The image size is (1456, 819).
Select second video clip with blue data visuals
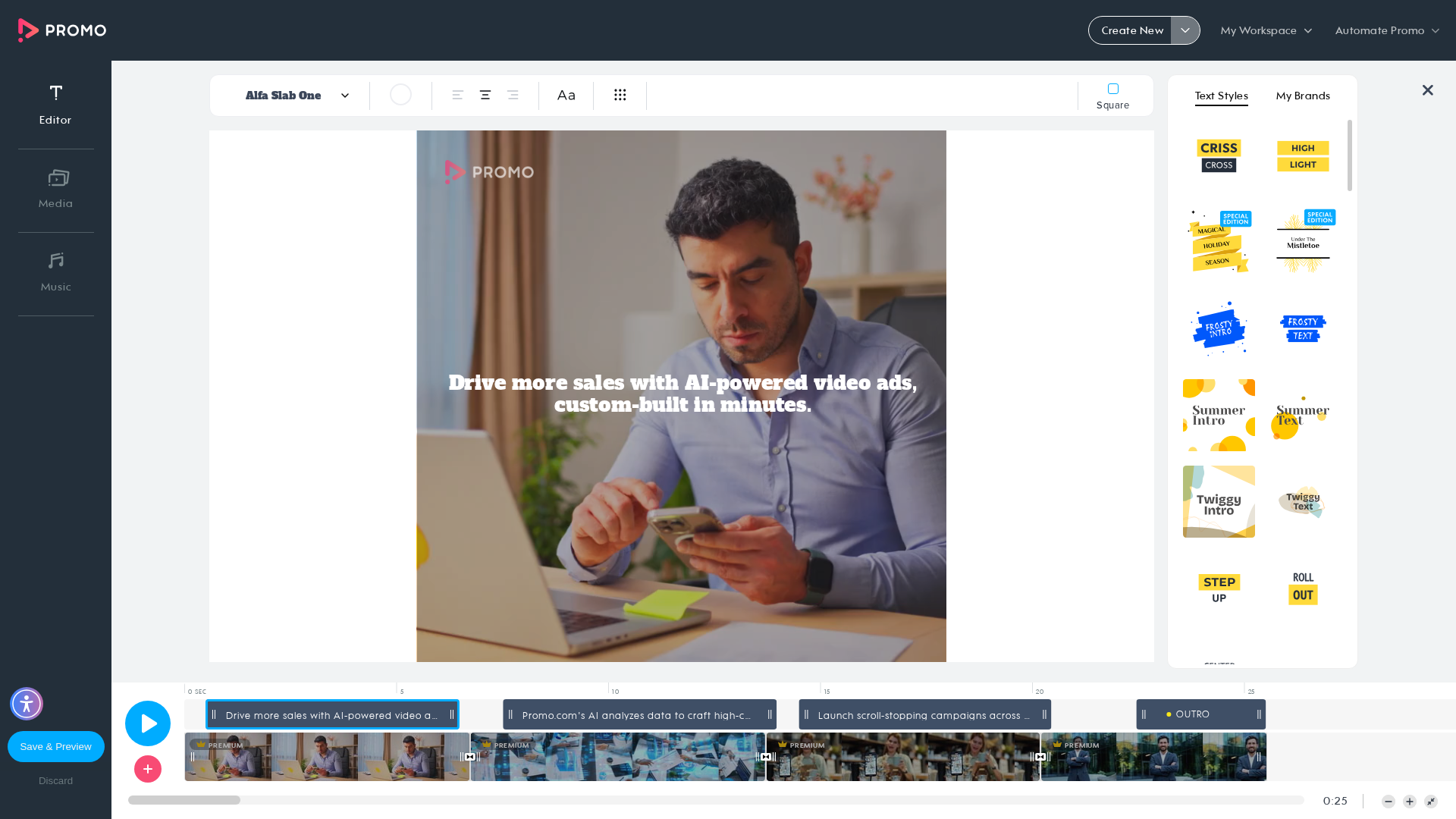tap(618, 757)
